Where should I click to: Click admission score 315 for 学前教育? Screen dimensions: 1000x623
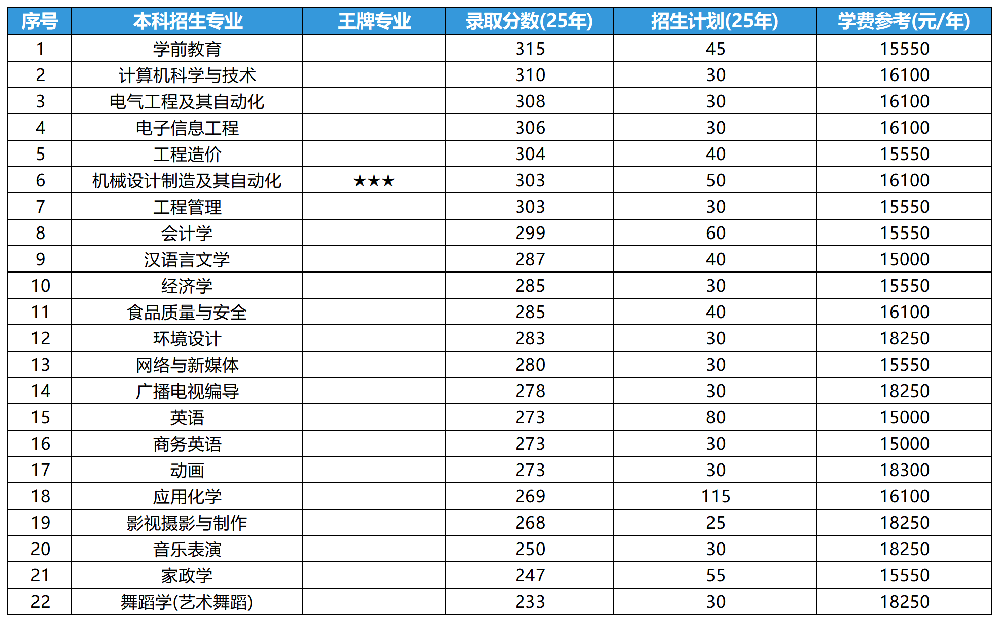pyautogui.click(x=530, y=49)
